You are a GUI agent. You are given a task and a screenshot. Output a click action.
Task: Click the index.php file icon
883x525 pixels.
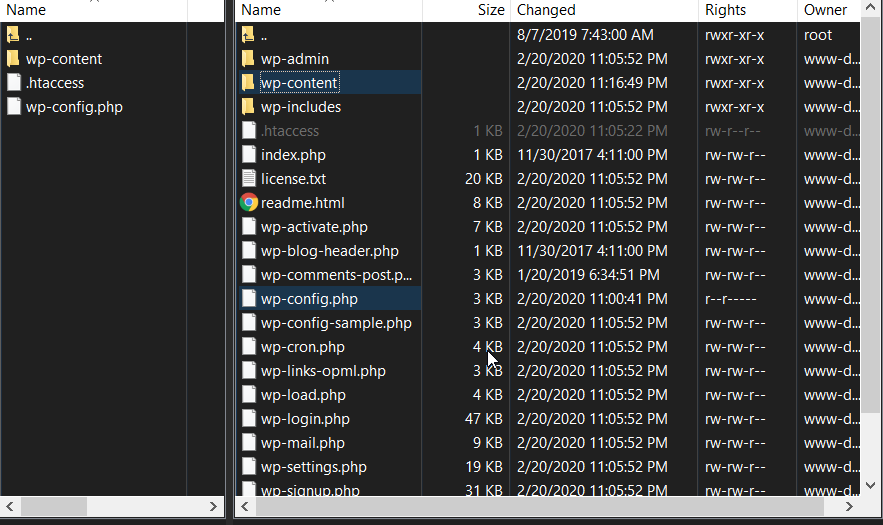(x=248, y=155)
